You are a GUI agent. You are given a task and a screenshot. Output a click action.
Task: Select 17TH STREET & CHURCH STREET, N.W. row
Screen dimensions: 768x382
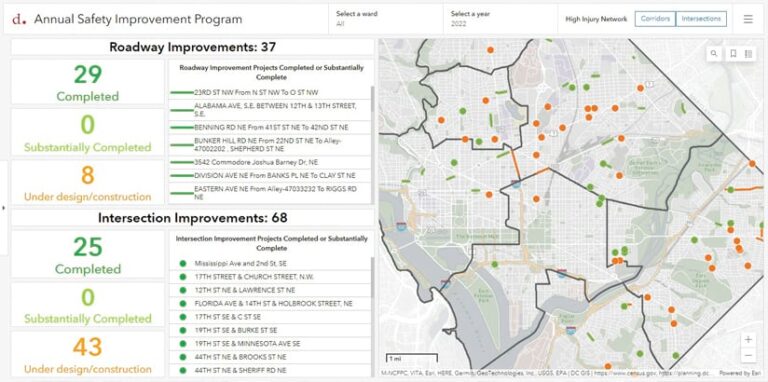point(271,277)
